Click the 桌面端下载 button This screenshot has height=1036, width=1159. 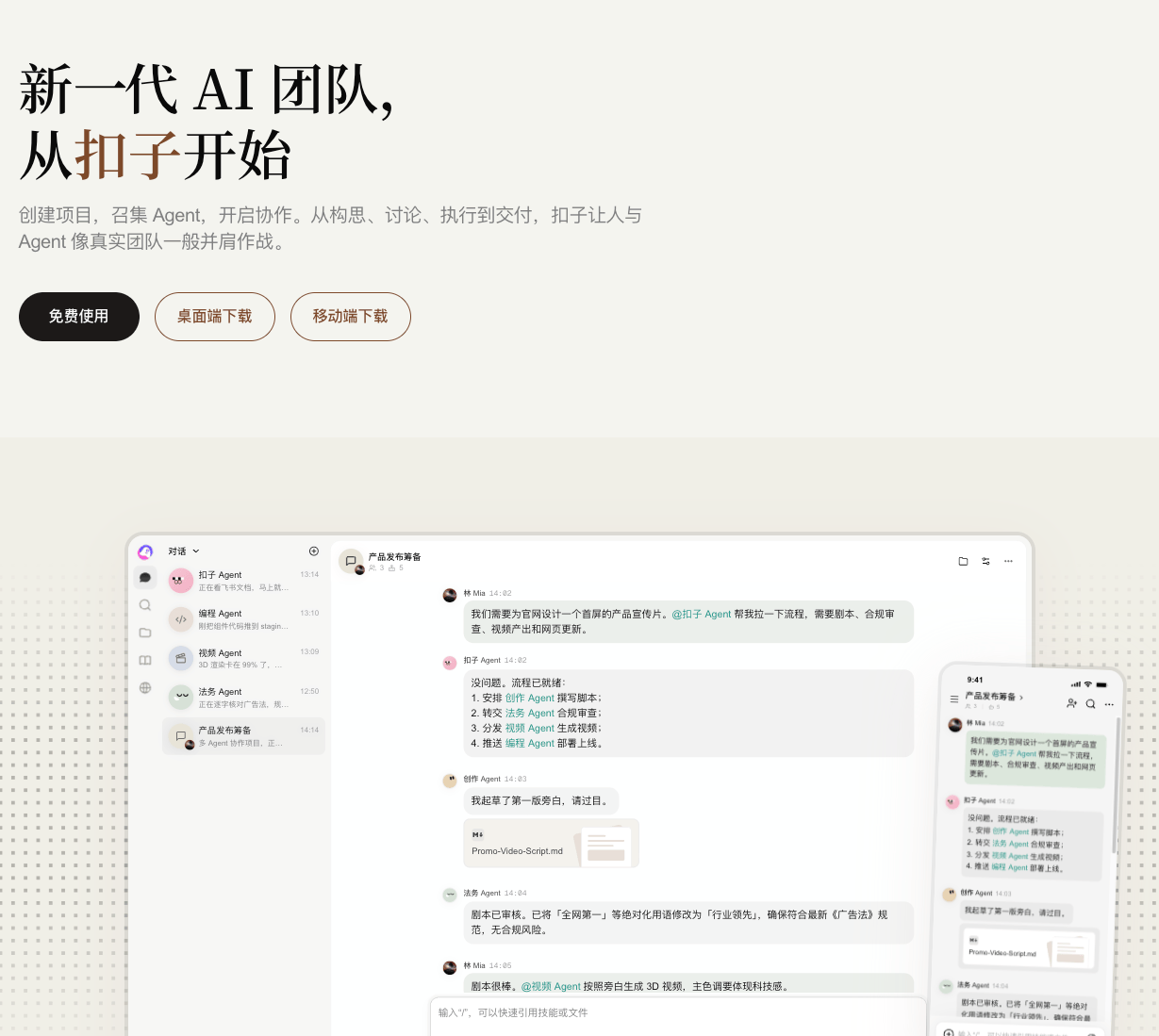click(x=215, y=317)
